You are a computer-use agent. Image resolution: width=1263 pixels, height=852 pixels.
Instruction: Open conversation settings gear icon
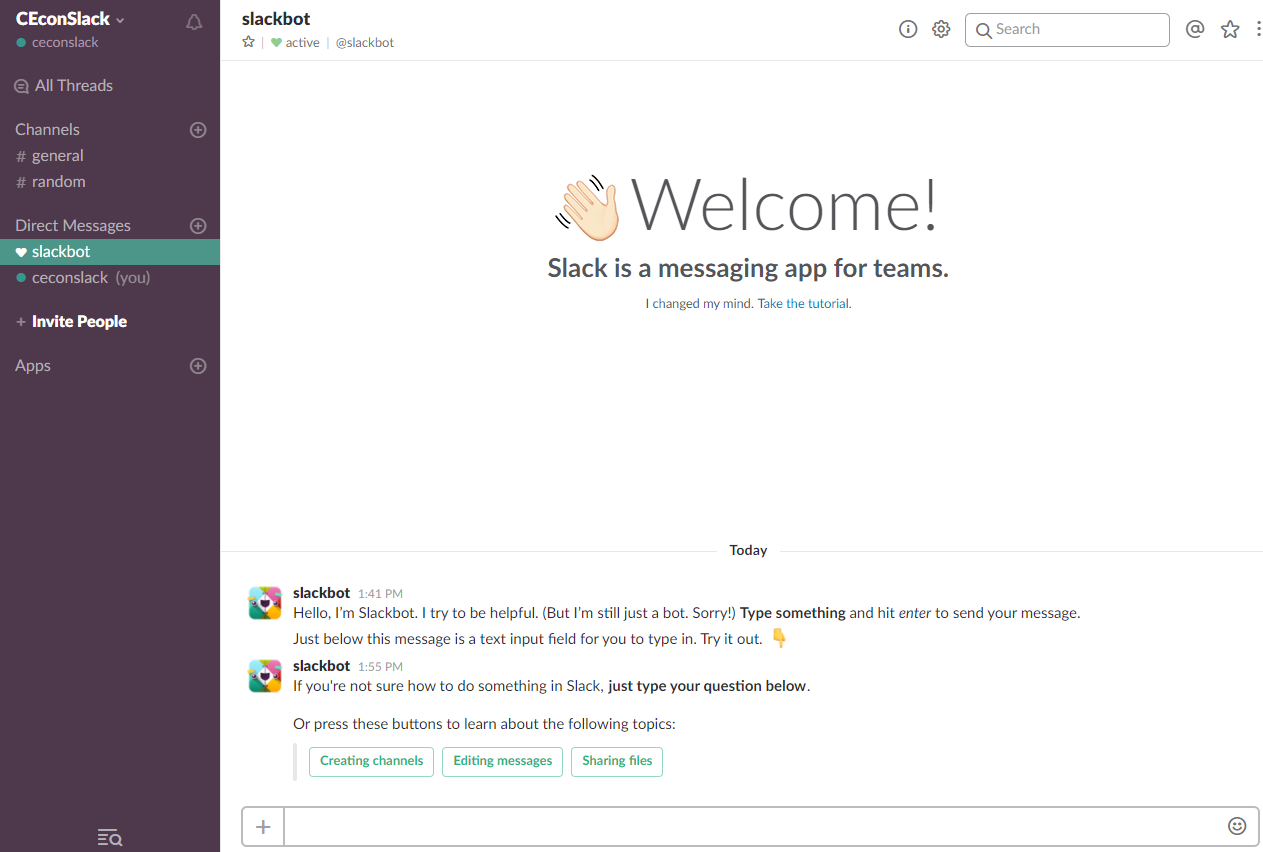pos(941,29)
